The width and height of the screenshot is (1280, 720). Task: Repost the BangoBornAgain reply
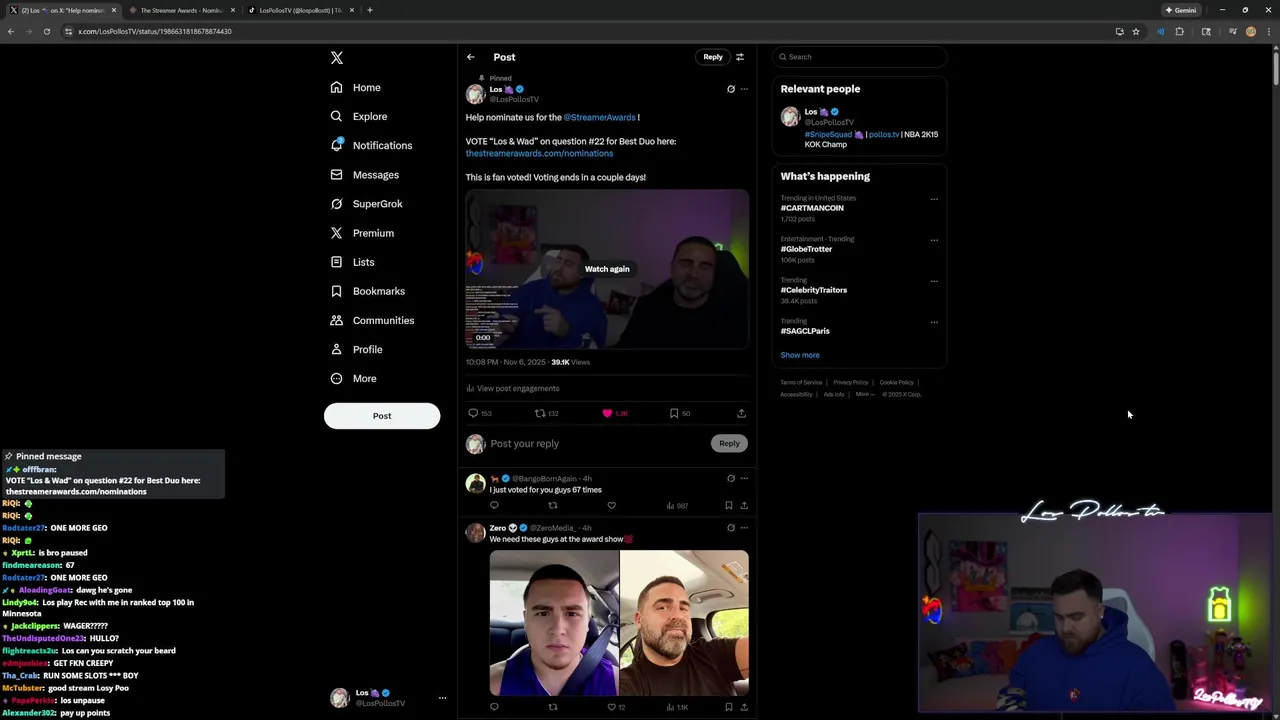tap(552, 505)
